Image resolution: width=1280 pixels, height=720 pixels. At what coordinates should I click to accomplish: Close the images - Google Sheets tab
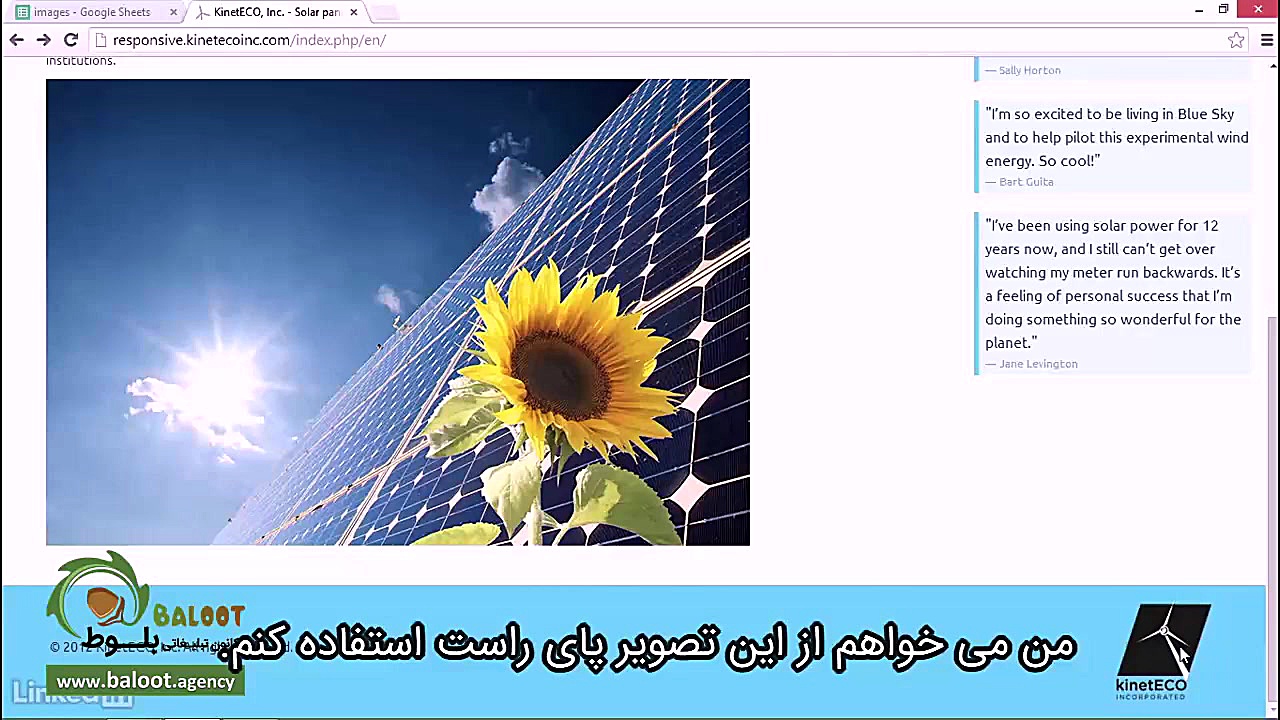pyautogui.click(x=173, y=11)
